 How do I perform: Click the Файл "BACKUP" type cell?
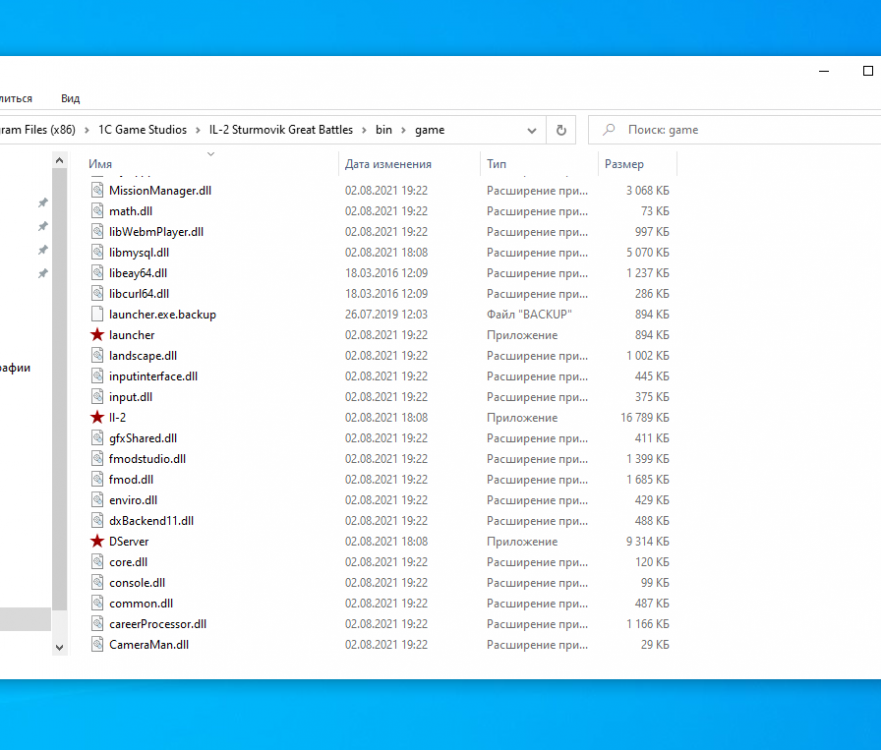pyautogui.click(x=529, y=315)
